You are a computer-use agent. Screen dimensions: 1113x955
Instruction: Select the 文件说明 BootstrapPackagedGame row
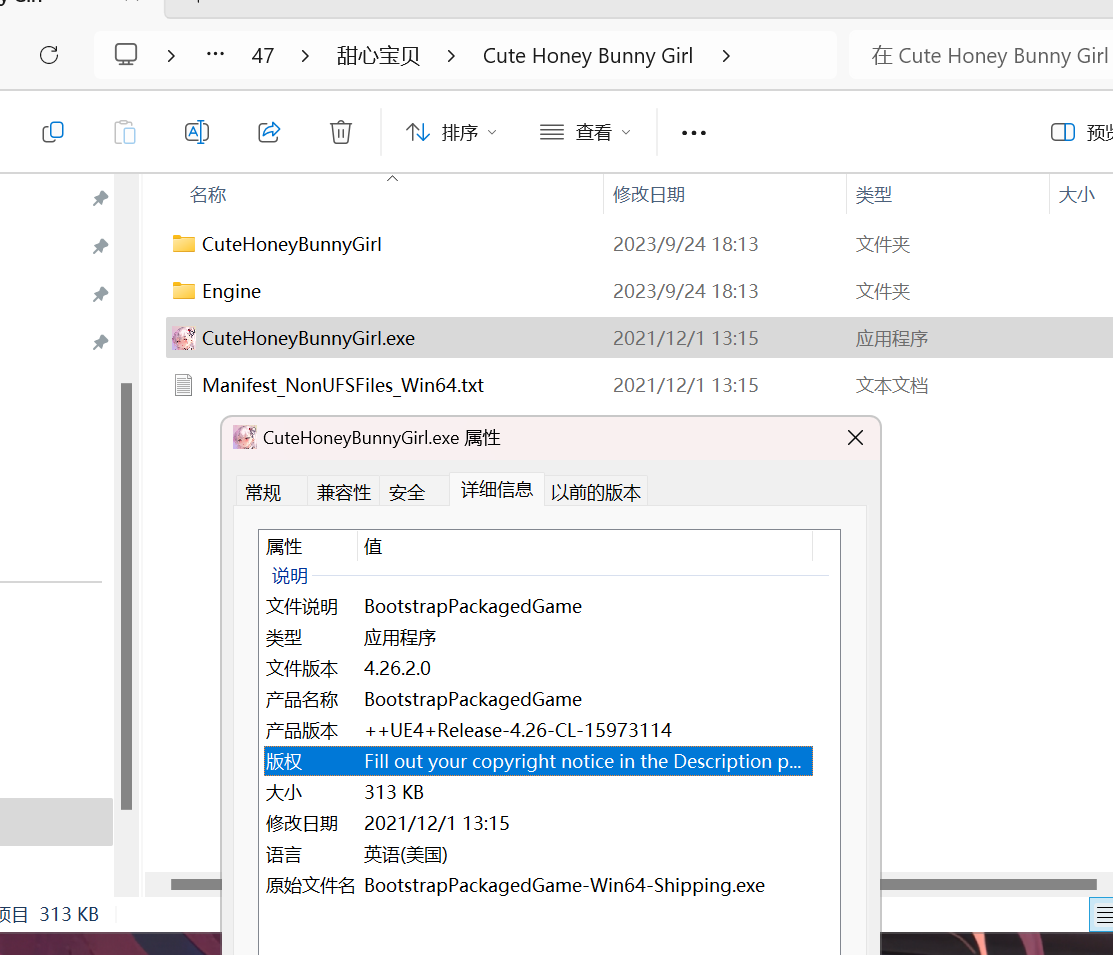(x=538, y=606)
